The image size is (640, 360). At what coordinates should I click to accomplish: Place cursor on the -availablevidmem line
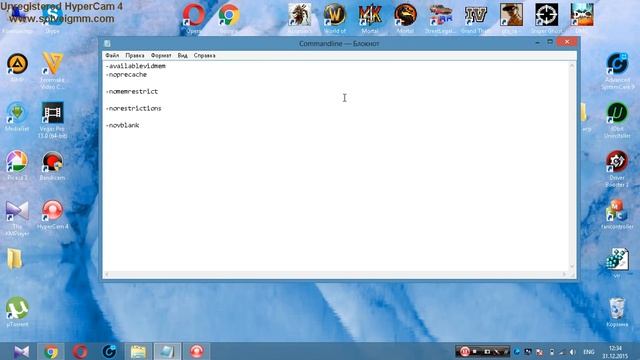pos(136,66)
